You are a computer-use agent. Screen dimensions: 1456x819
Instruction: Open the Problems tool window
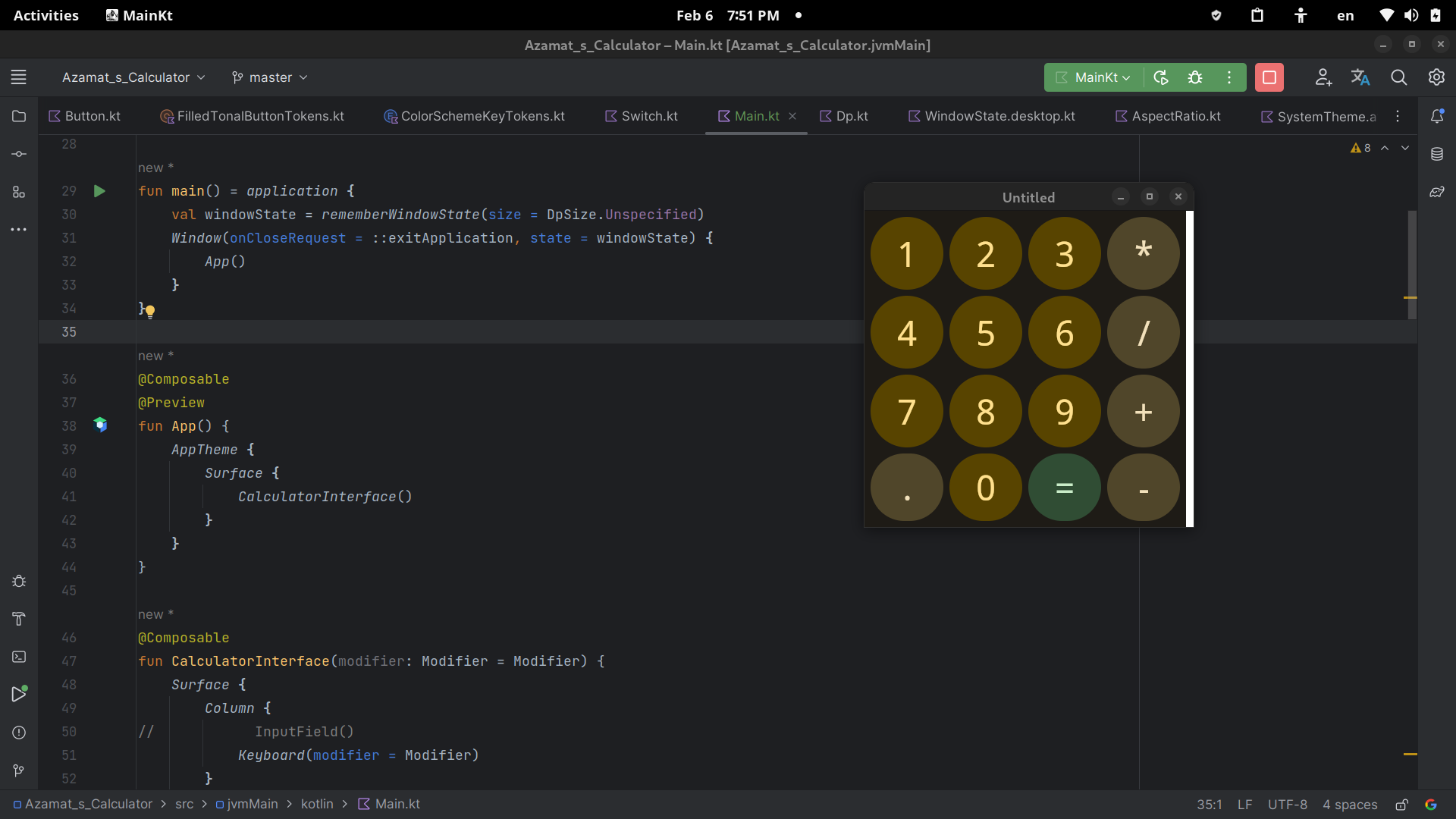pos(18,733)
